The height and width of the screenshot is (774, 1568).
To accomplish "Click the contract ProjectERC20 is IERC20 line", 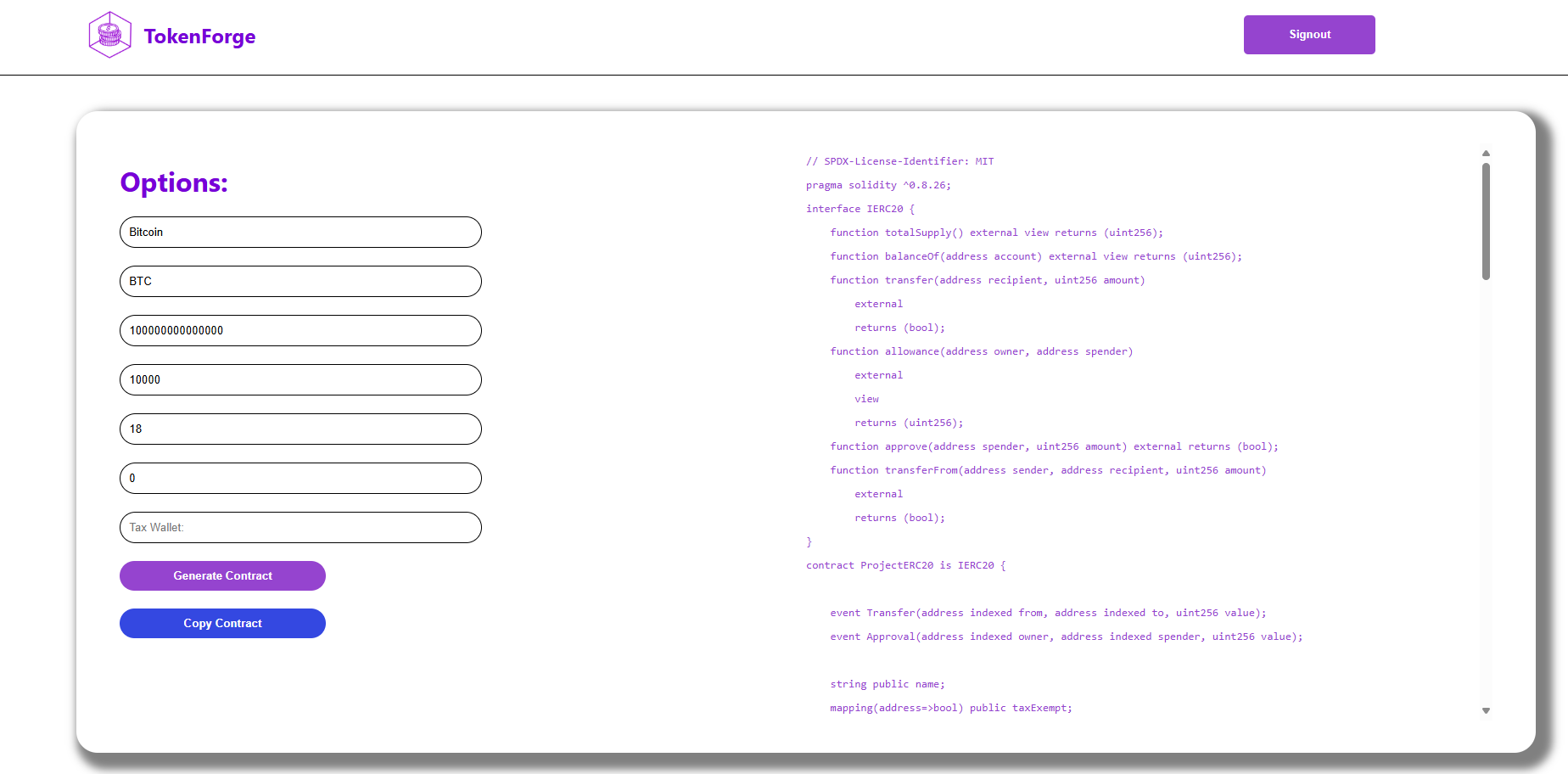I will coord(905,565).
